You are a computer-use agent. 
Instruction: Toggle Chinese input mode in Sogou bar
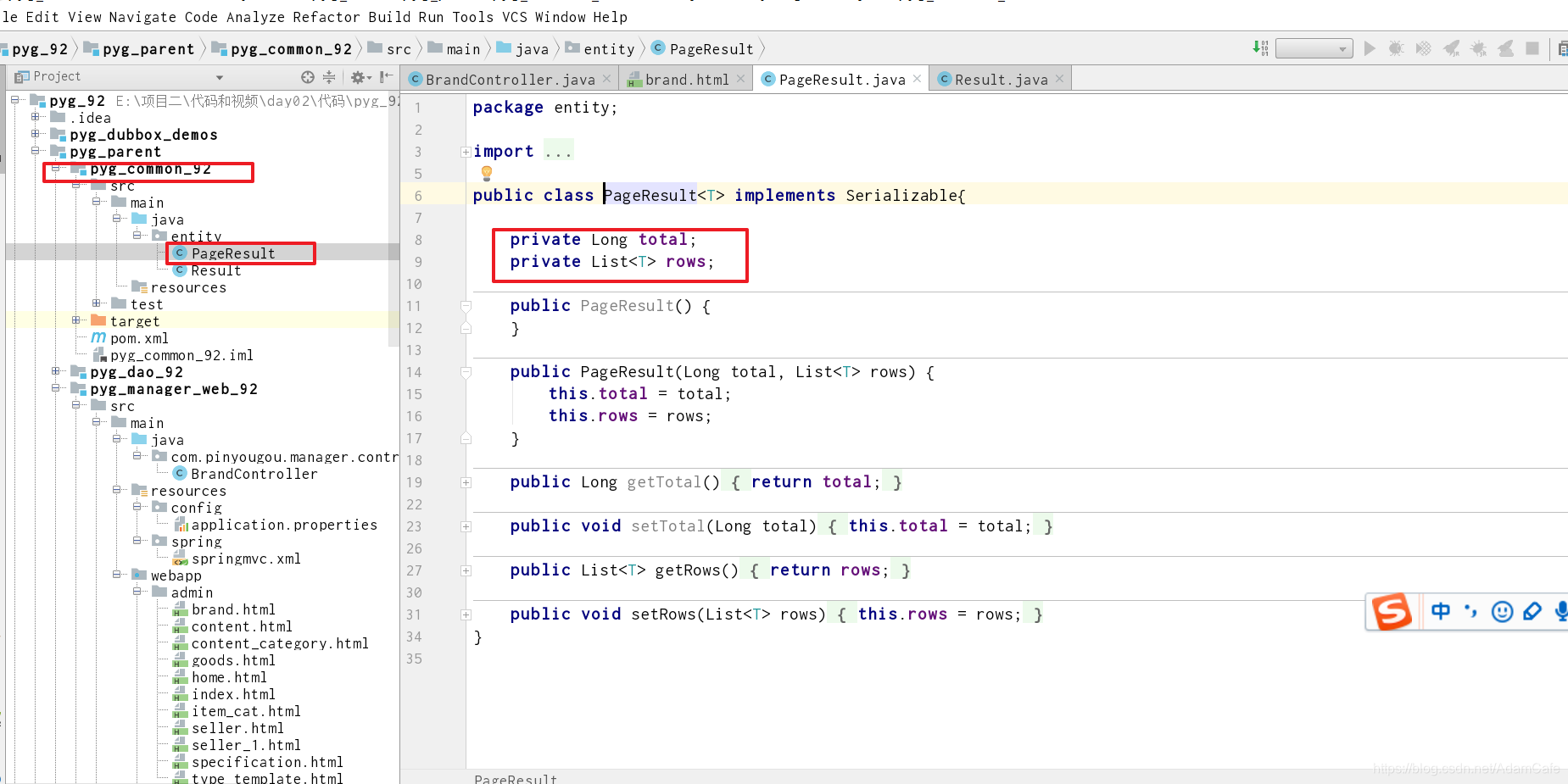1441,611
